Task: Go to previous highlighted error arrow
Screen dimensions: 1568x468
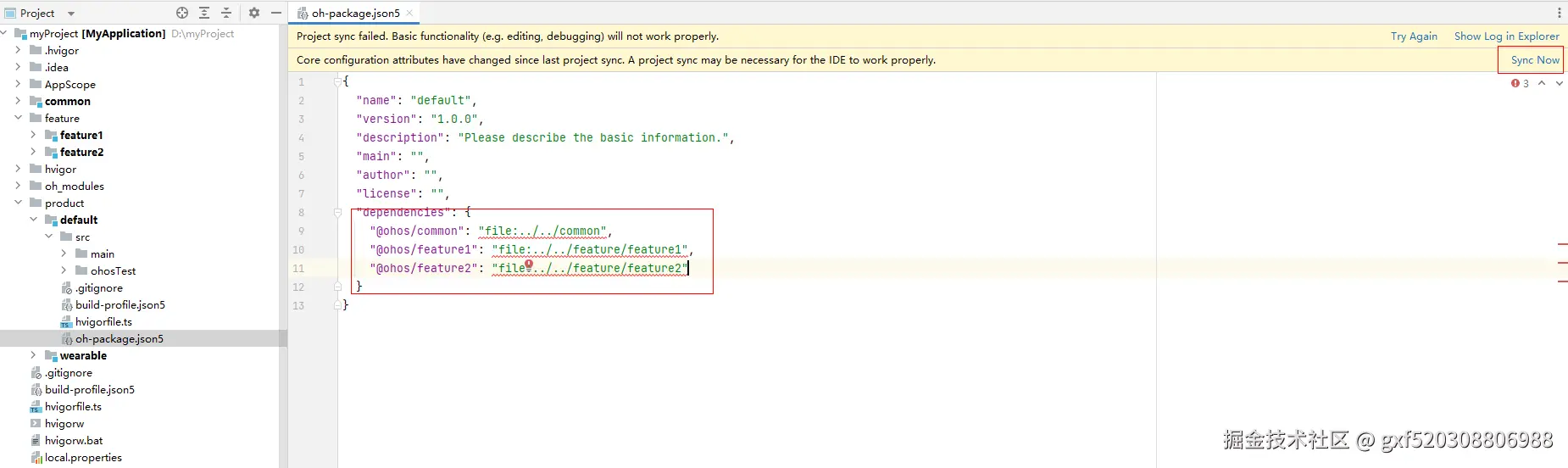Action: click(x=1542, y=83)
